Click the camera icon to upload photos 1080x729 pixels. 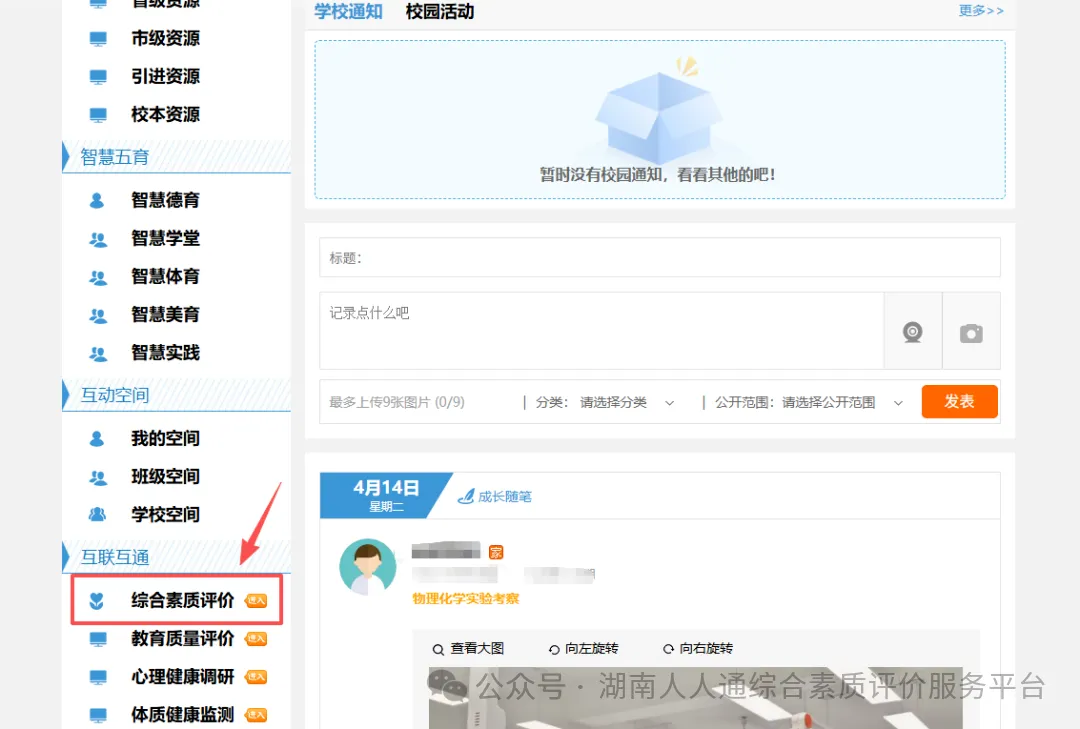tap(971, 331)
